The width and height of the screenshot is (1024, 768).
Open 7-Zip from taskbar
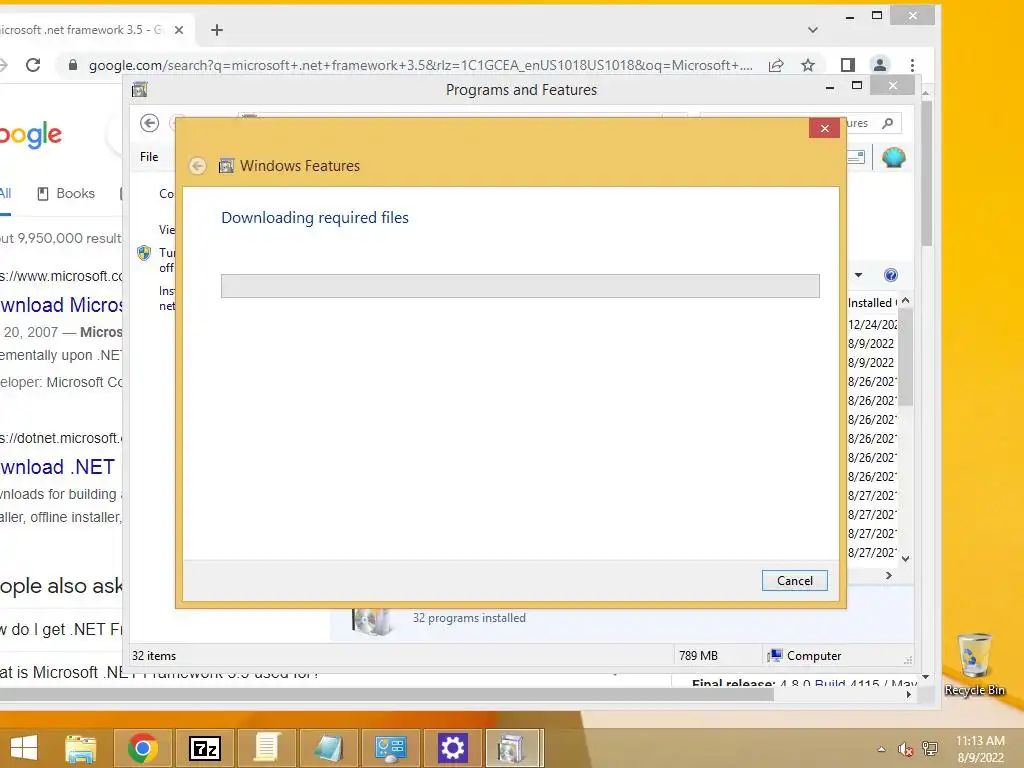pyautogui.click(x=204, y=748)
